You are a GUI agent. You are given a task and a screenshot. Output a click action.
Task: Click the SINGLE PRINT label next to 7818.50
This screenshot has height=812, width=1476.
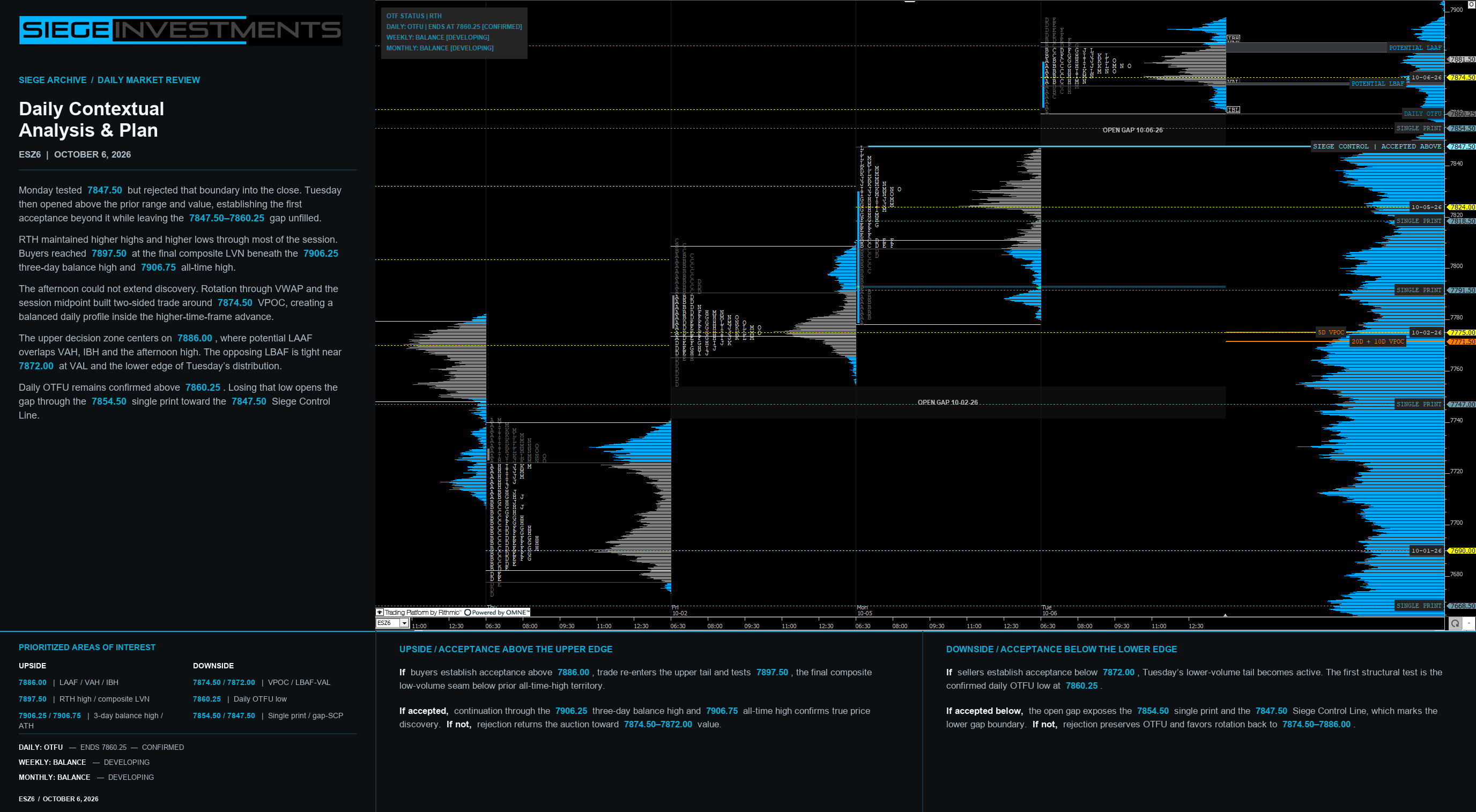(1419, 221)
